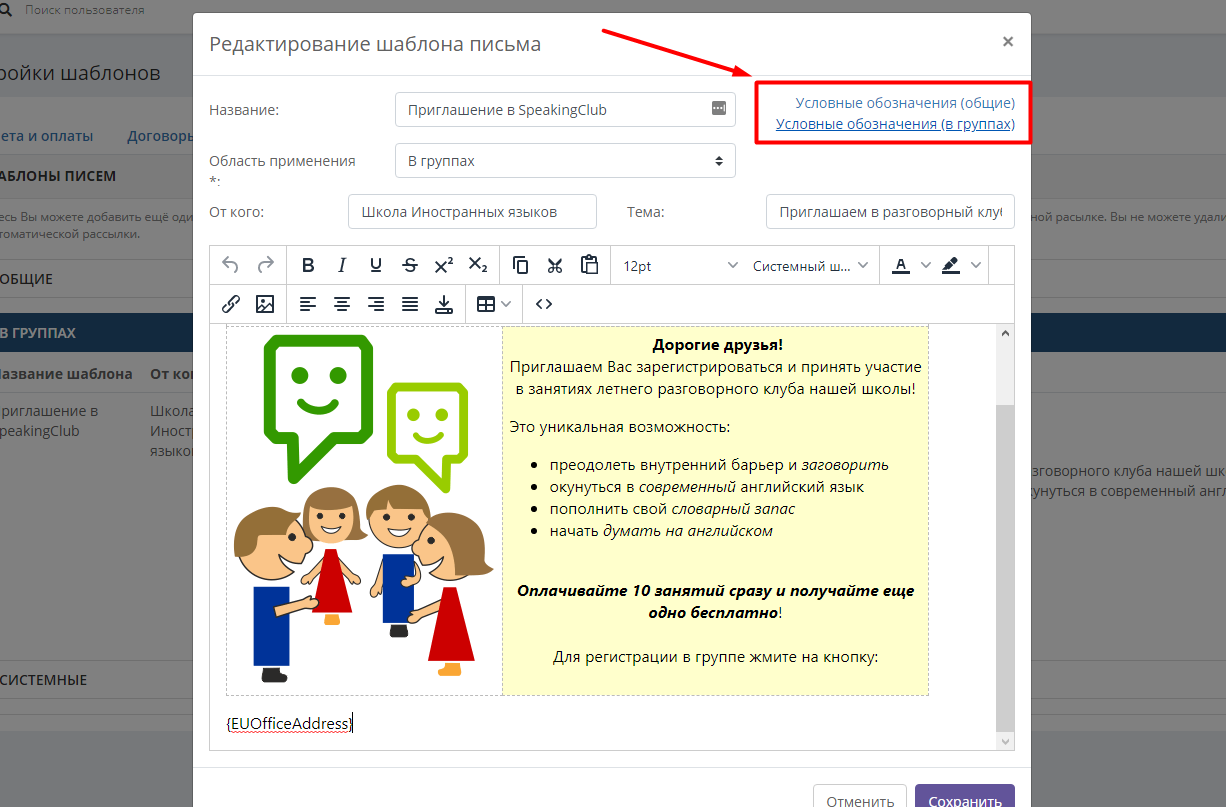Click line Оплачивайте 10 занятий сразу

pyautogui.click(x=715, y=601)
